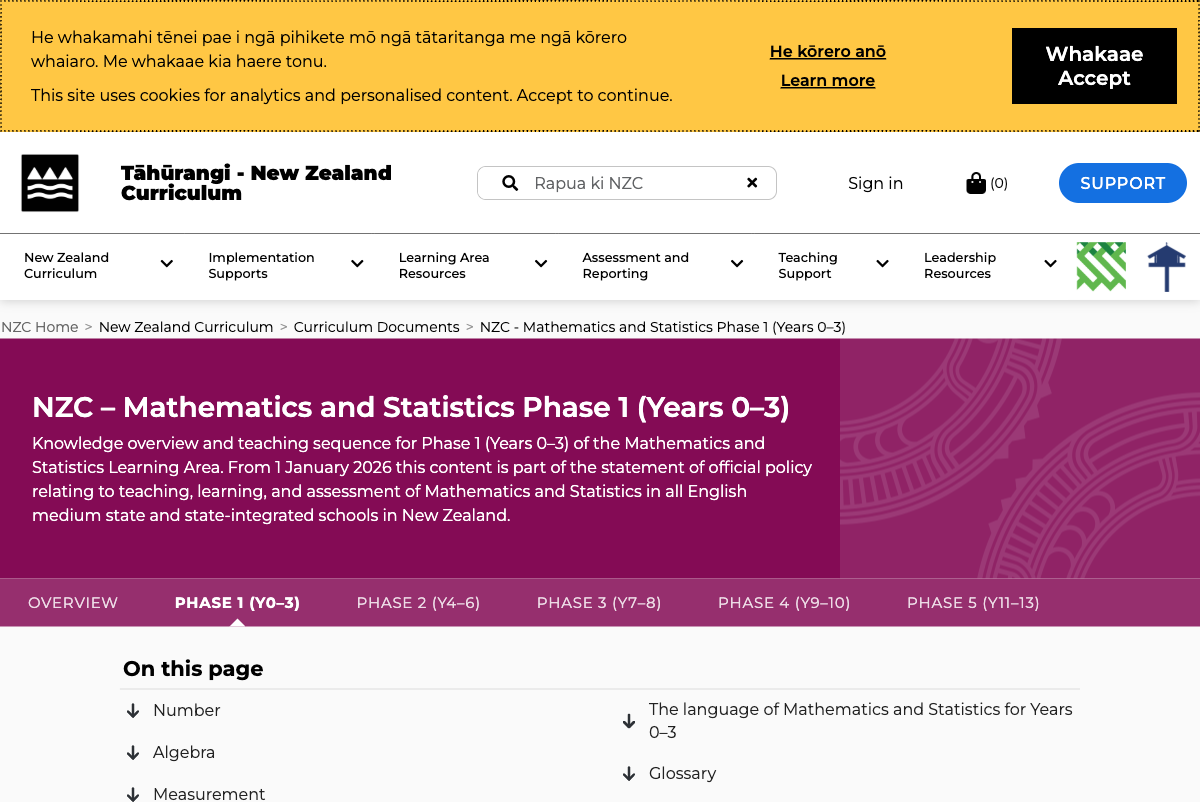Select the Phase 1 (Y0–3) tab

click(237, 603)
